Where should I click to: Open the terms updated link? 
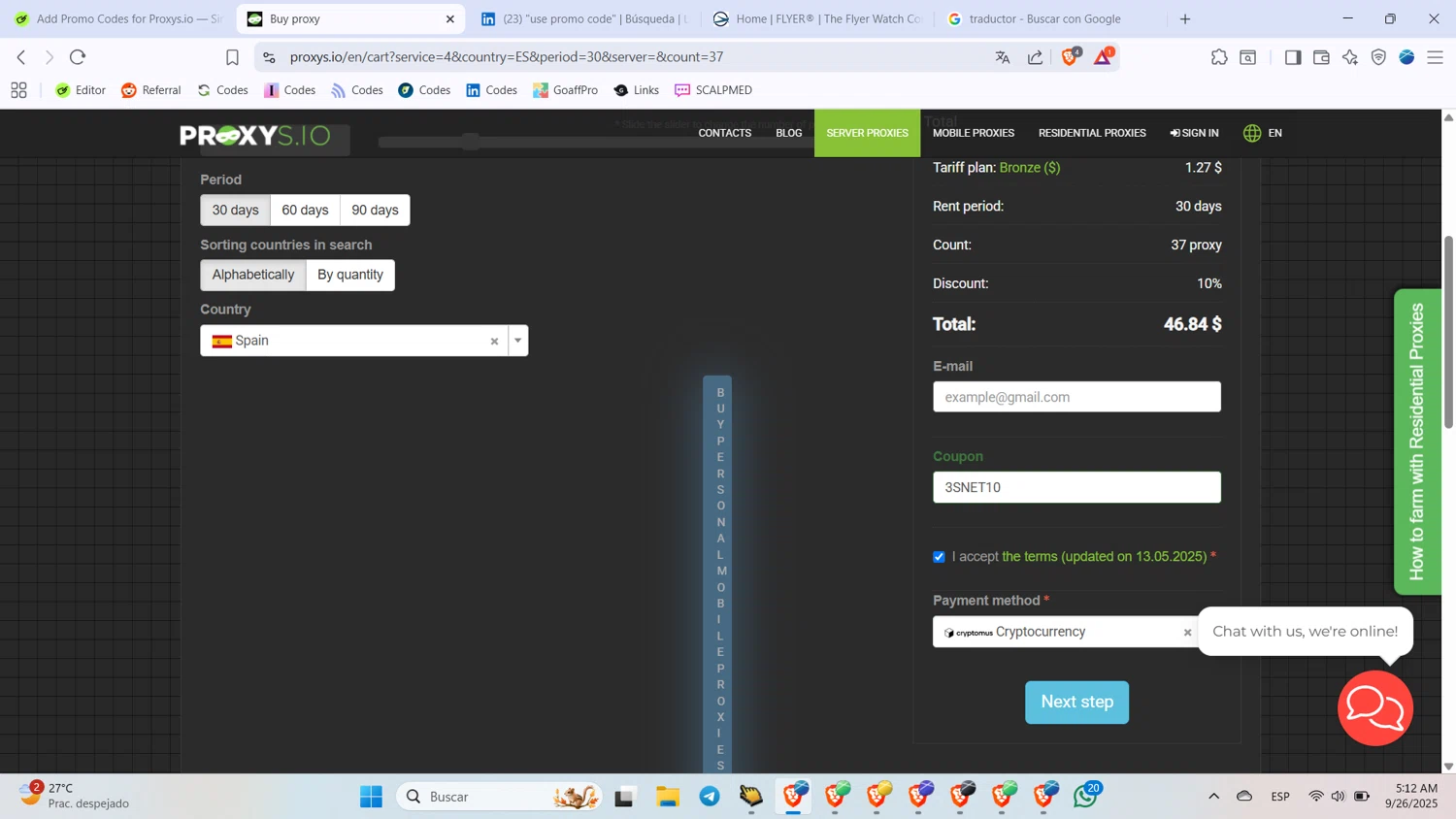(x=1105, y=557)
